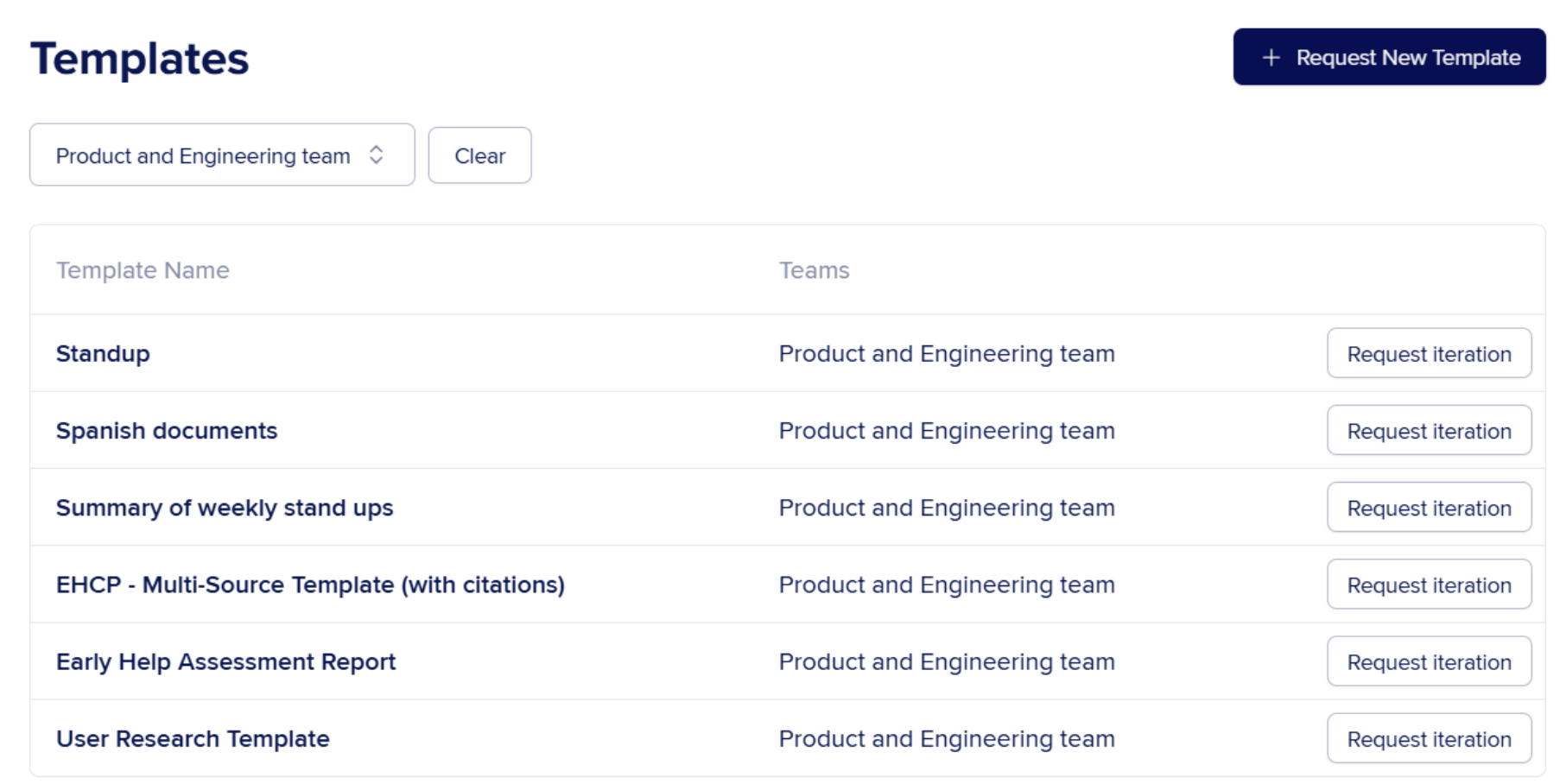Click the plus icon in Request New Template
Viewport: 1560px width, 784px height.
pos(1271,58)
